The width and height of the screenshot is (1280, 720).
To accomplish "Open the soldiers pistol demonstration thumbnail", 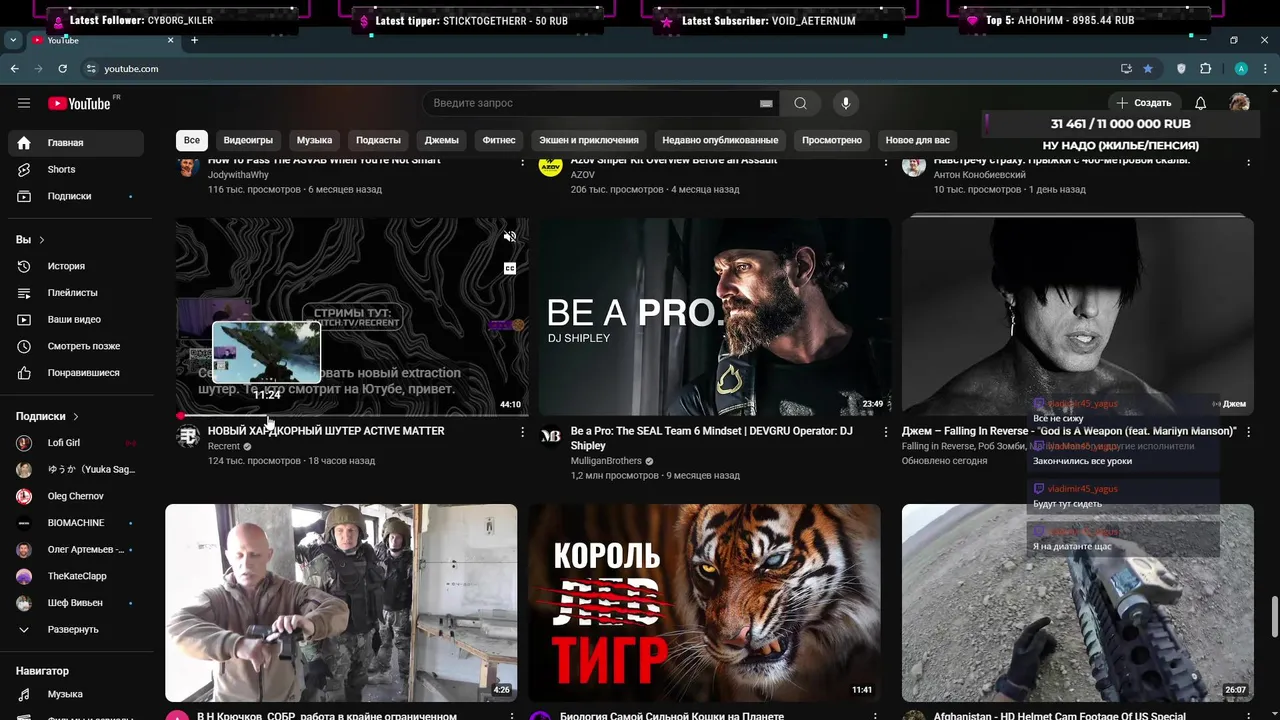I will point(341,603).
